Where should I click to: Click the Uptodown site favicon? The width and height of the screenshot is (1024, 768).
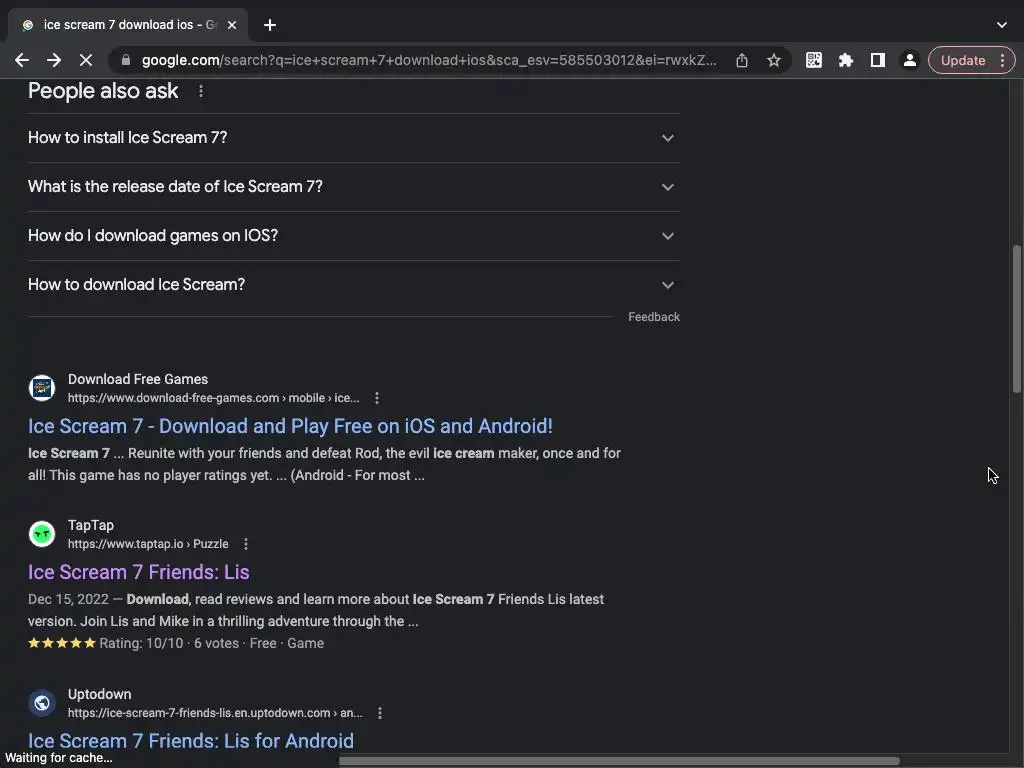pyautogui.click(x=42, y=703)
